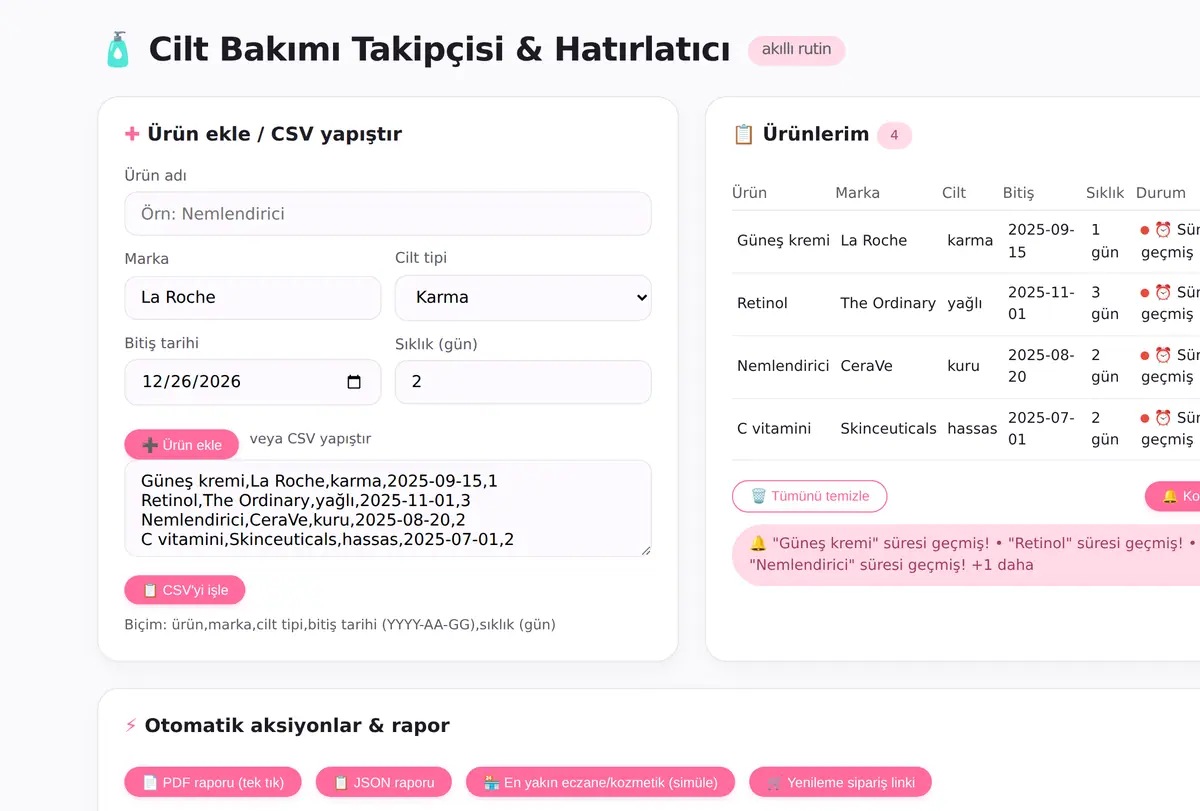Click the JSON raporu button
The image size is (1200, 811).
[x=384, y=782]
